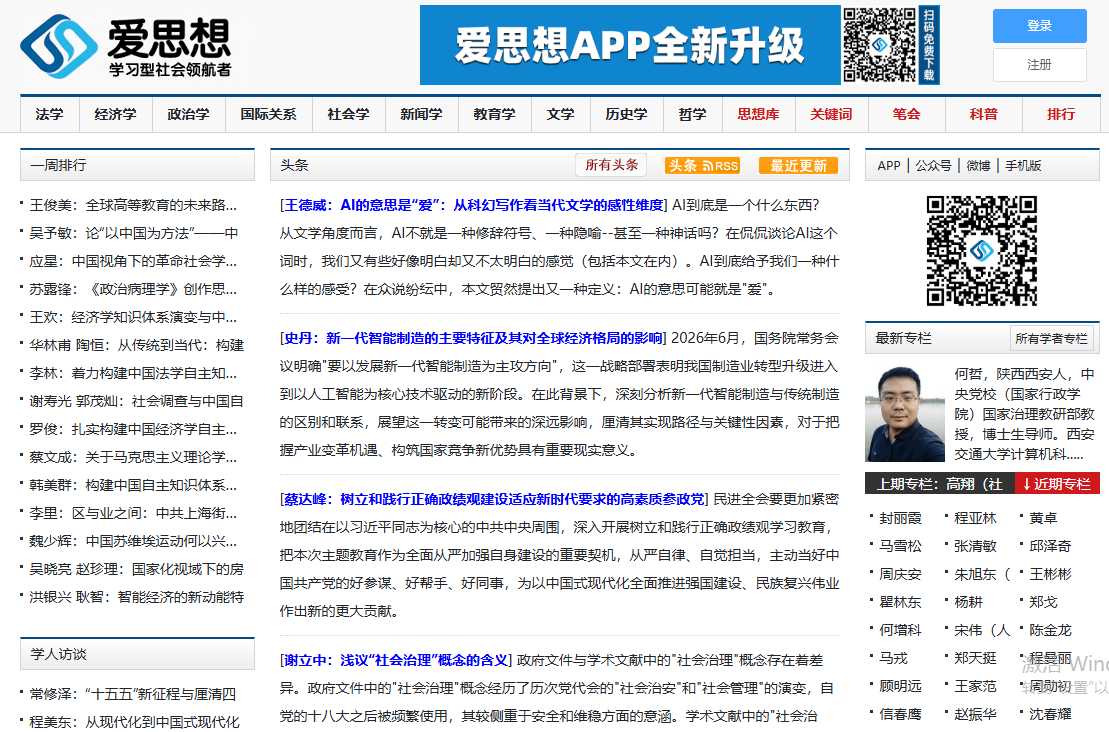1109x732 pixels.
Task: Click the 最近更新 button
Action: (x=798, y=165)
